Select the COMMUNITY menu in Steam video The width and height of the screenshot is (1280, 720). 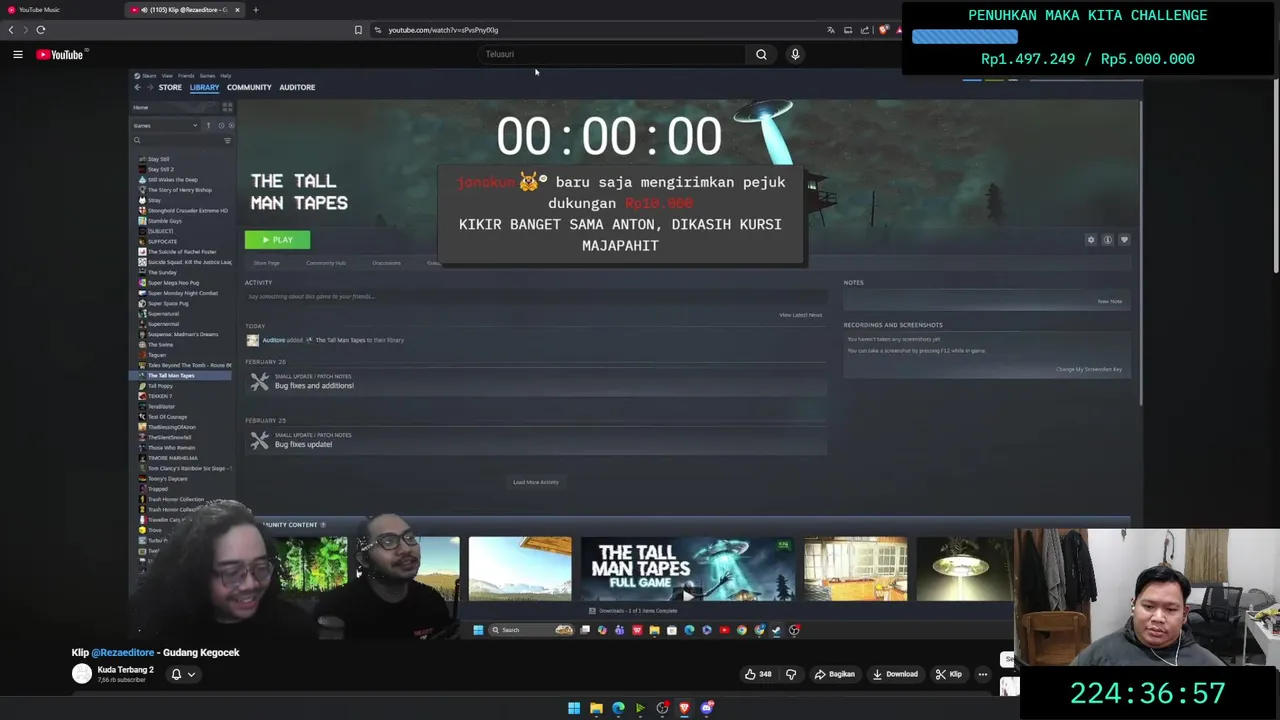coord(249,87)
